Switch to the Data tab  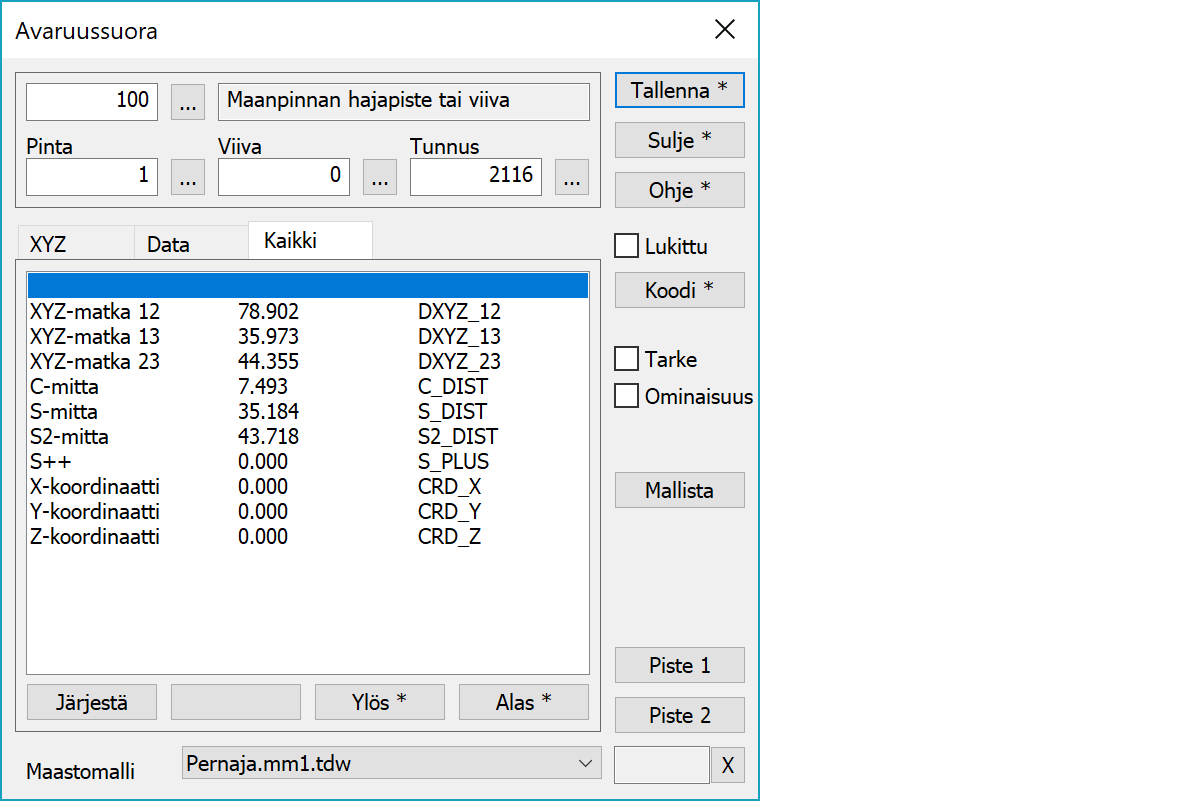point(168,244)
